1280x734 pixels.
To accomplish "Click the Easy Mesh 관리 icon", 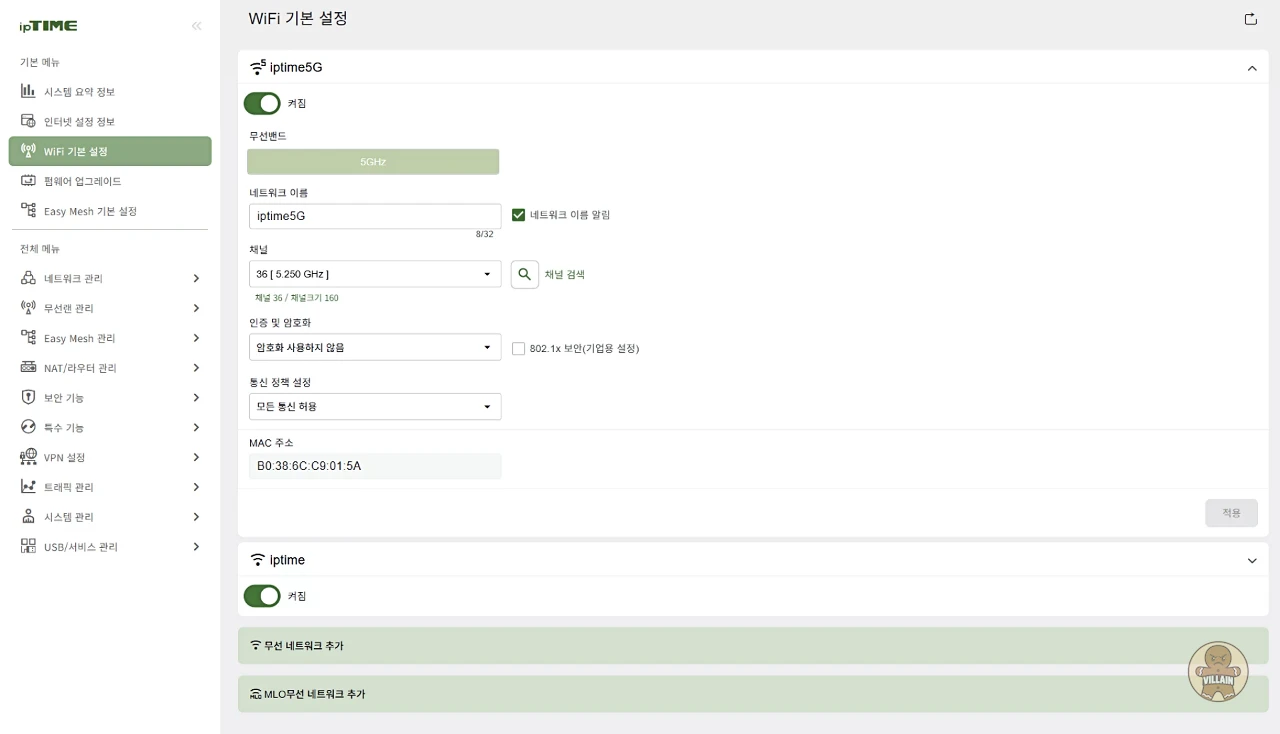I will (x=28, y=338).
